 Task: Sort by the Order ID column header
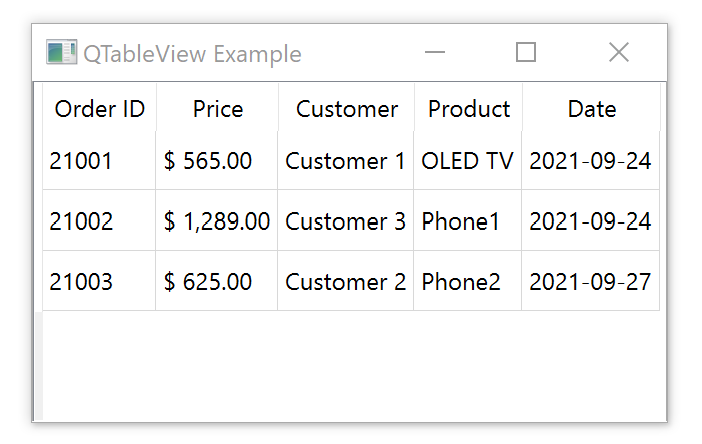click(x=99, y=108)
